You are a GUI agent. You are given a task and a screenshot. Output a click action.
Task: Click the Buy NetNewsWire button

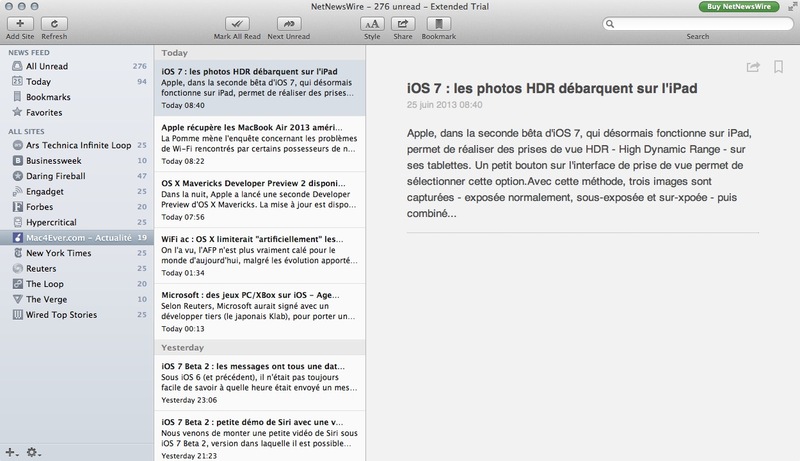pos(739,7)
